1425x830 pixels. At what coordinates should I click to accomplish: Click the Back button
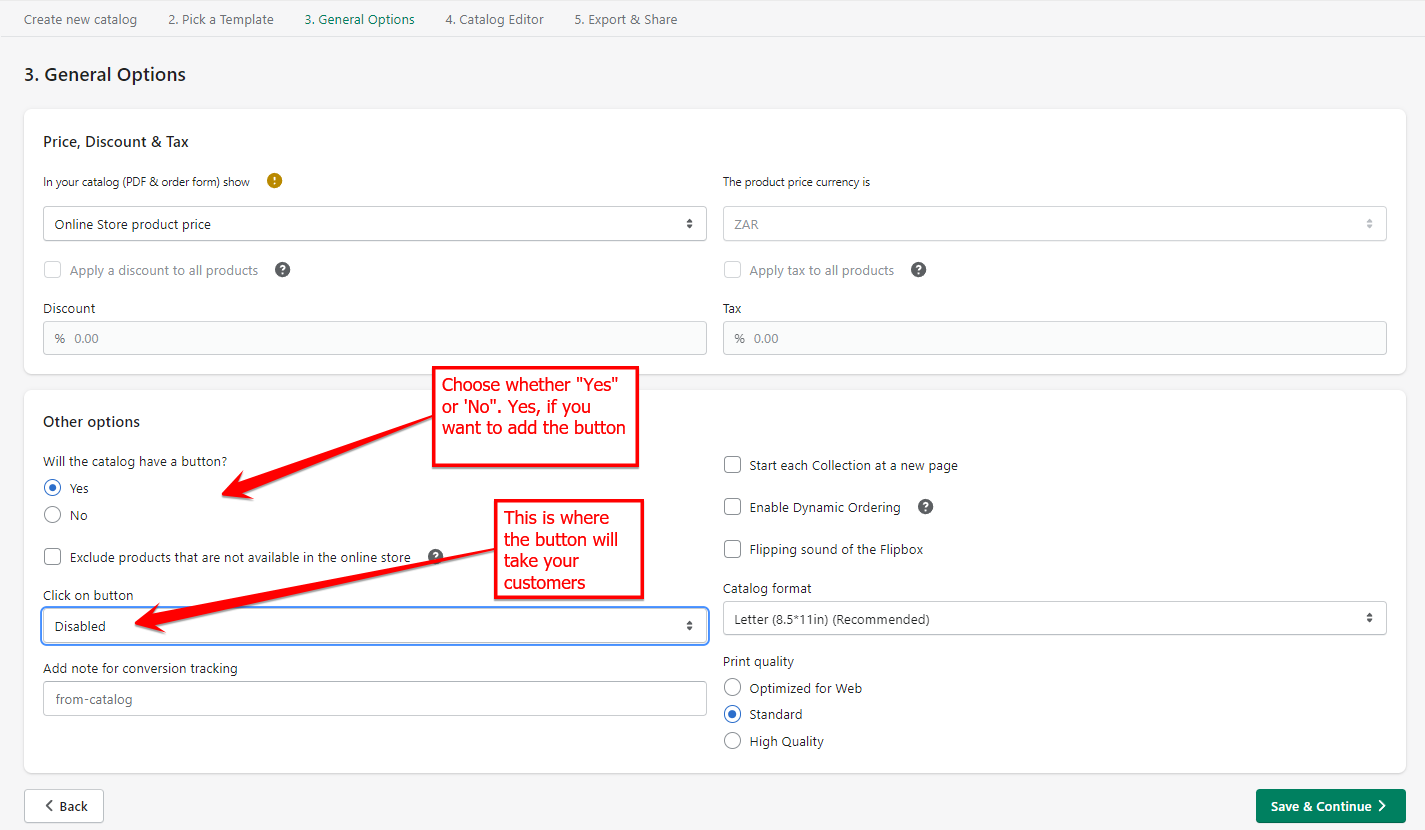[x=64, y=806]
